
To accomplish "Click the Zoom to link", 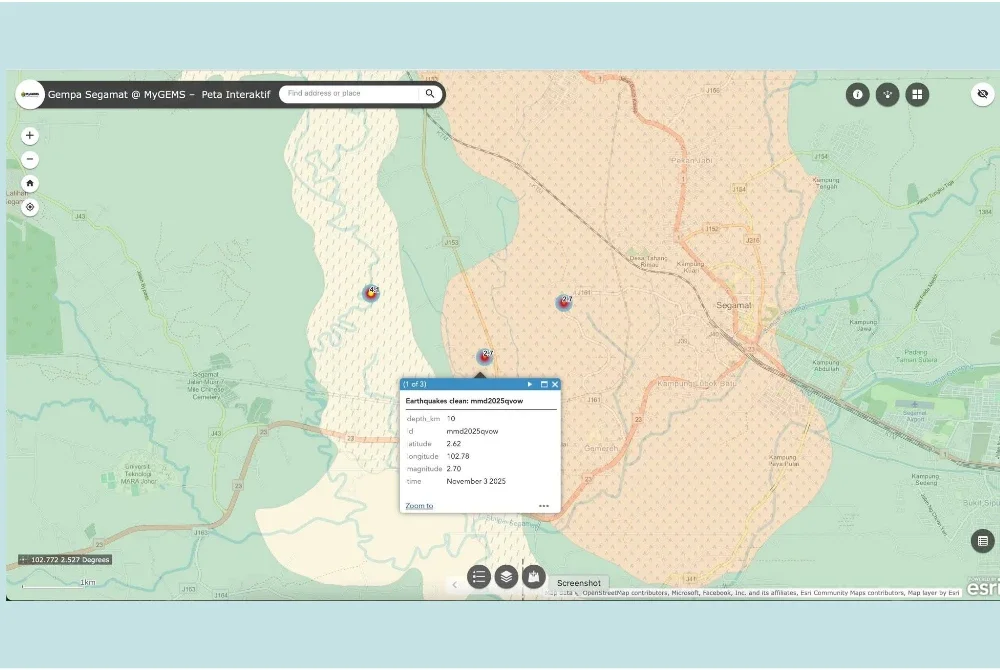I will 419,506.
